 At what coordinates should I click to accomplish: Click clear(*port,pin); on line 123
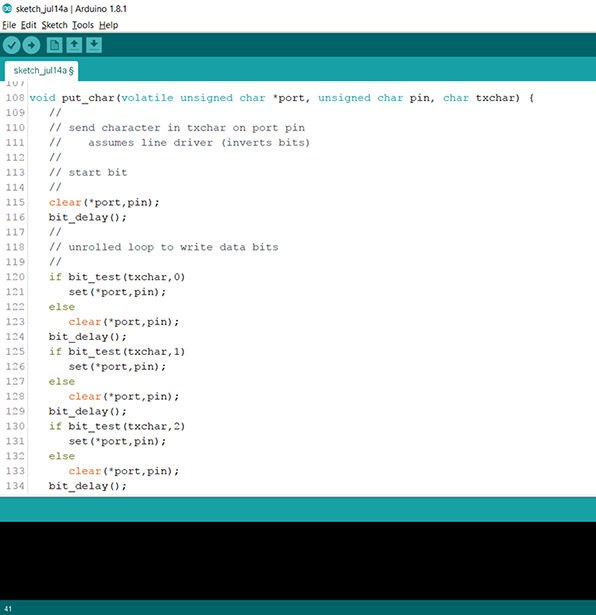point(124,322)
